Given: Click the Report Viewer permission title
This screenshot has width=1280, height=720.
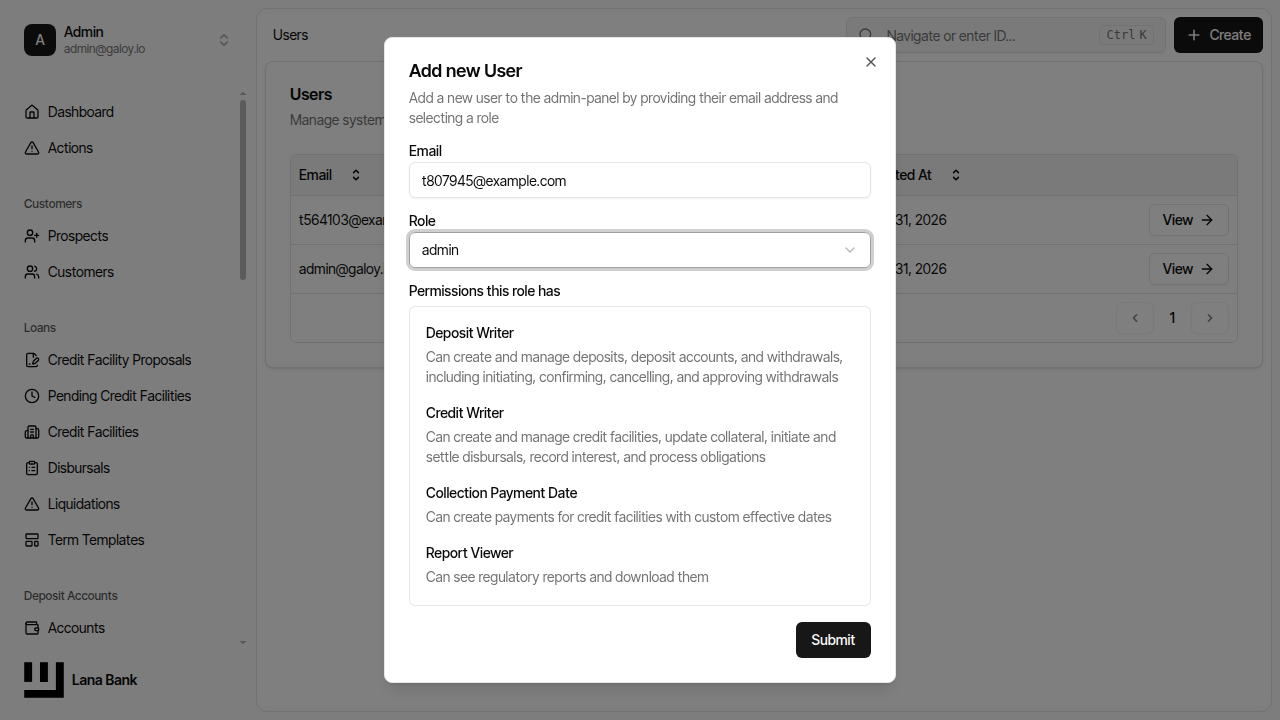Looking at the screenshot, I should (469, 553).
